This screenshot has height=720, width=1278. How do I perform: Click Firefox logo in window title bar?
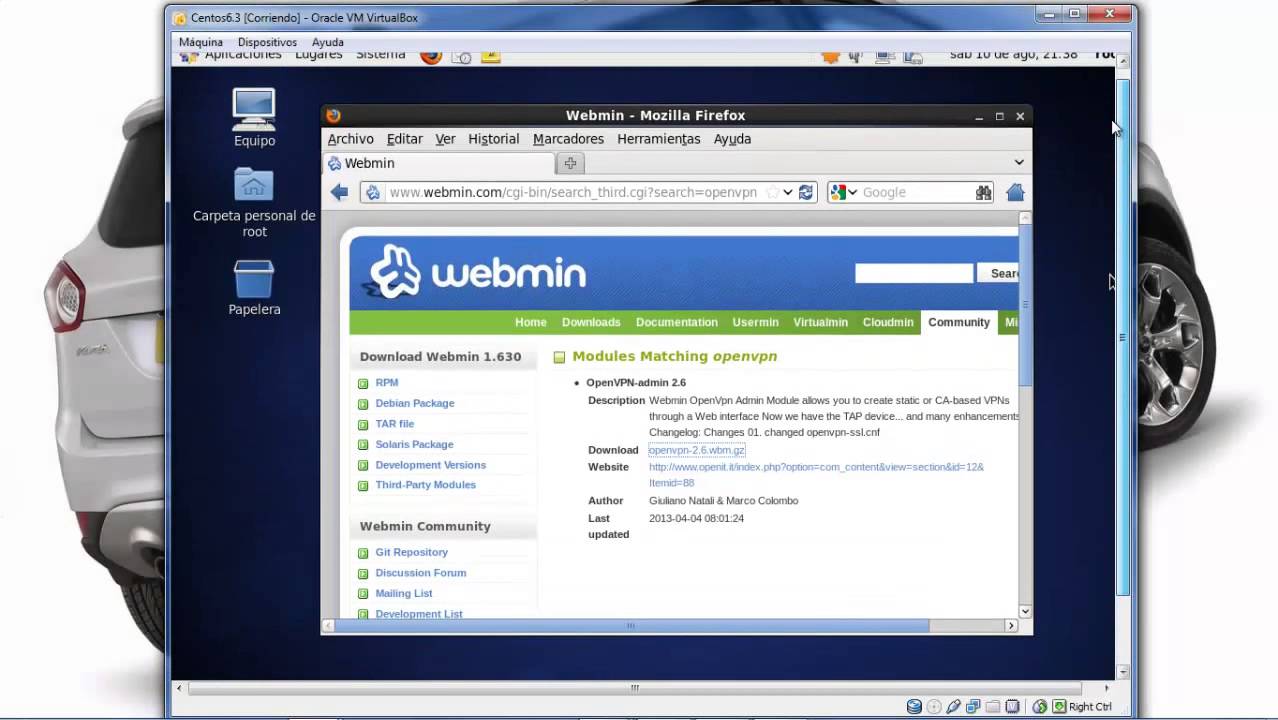coord(333,116)
